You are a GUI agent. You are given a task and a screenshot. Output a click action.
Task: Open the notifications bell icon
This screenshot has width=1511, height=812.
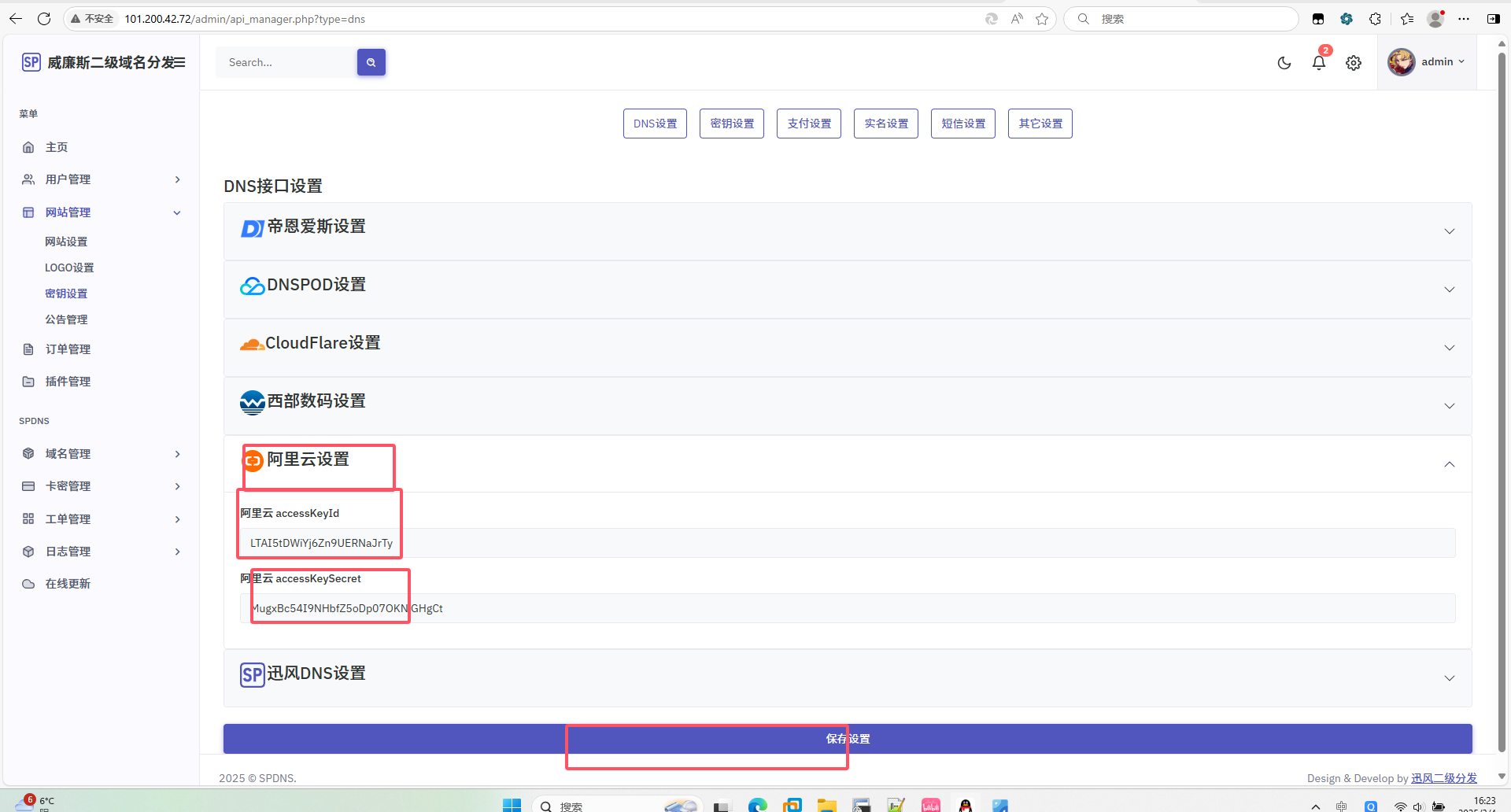coord(1318,63)
